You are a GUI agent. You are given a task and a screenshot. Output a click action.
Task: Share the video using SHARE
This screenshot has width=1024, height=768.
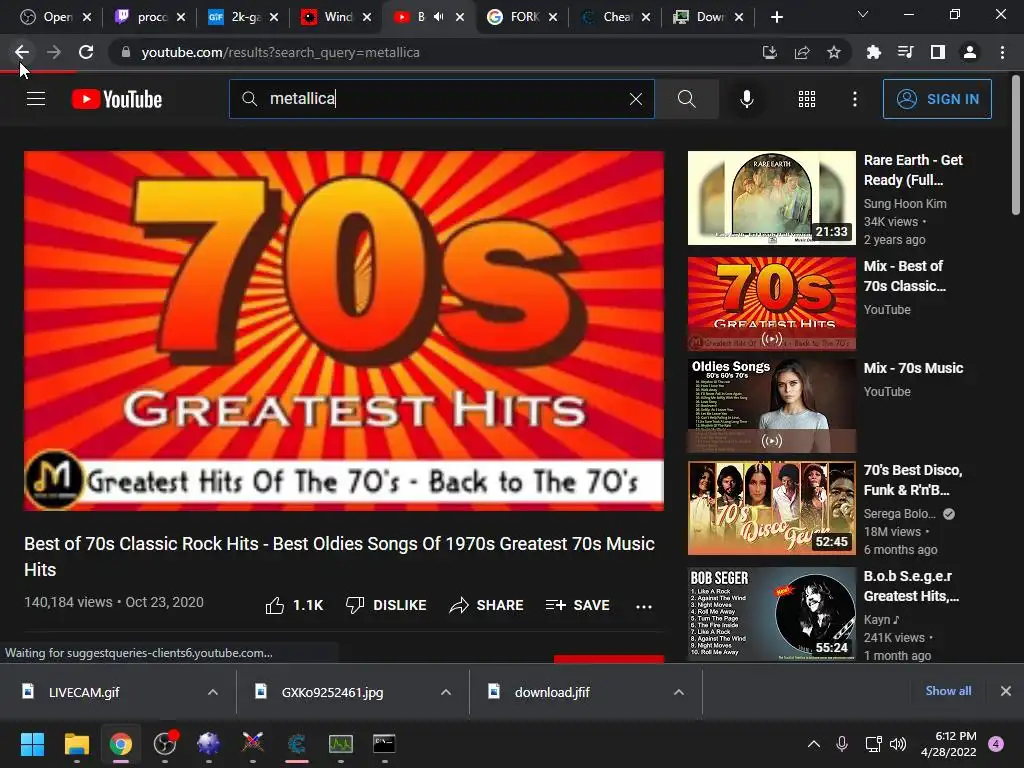(x=487, y=605)
